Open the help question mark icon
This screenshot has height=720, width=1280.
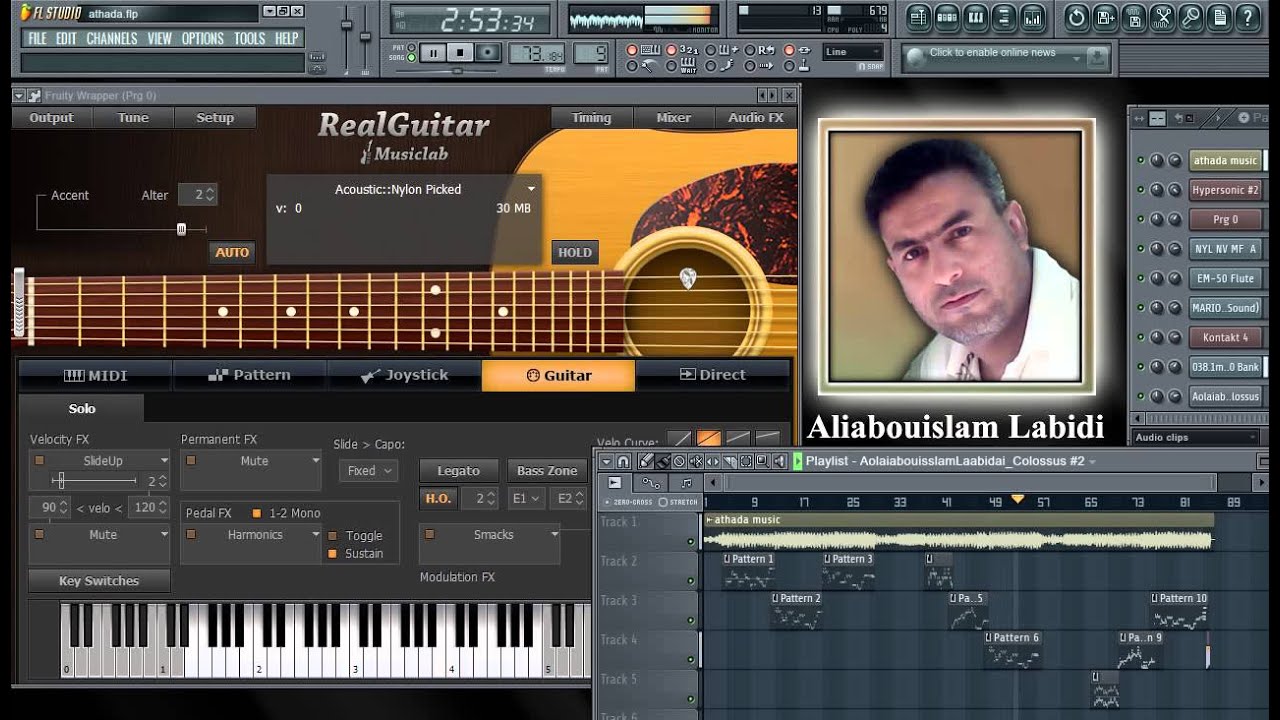(1248, 17)
